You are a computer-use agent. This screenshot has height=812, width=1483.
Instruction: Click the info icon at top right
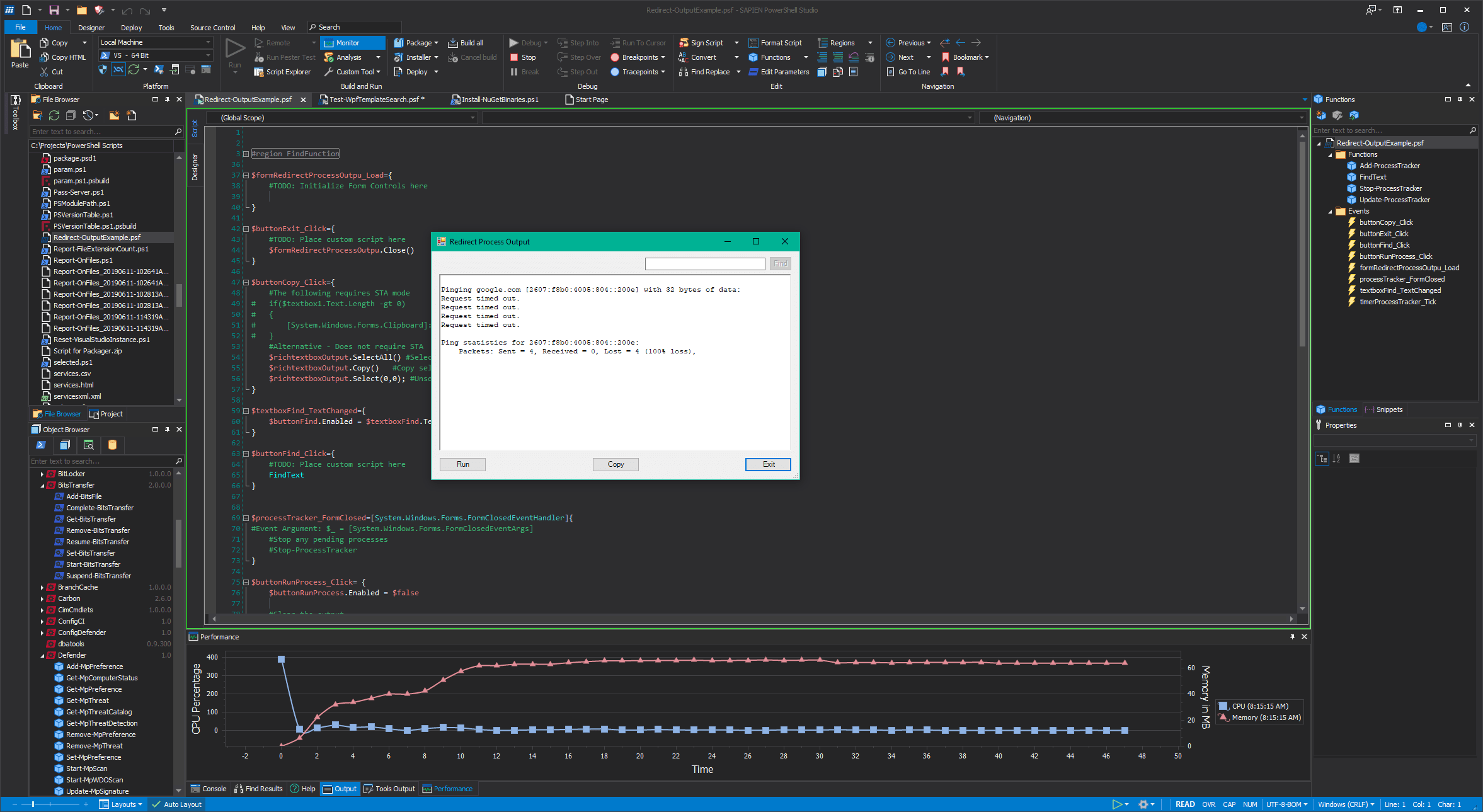pyautogui.click(x=1464, y=27)
